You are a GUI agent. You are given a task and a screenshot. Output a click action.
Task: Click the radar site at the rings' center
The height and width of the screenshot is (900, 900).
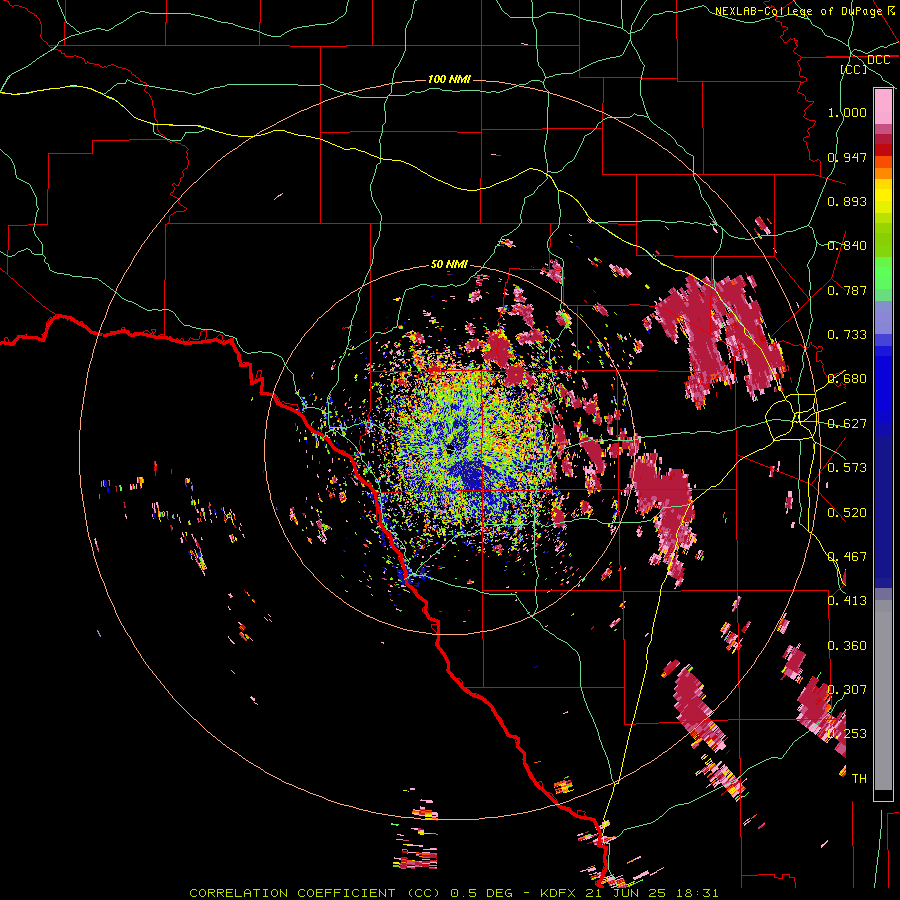(x=449, y=449)
